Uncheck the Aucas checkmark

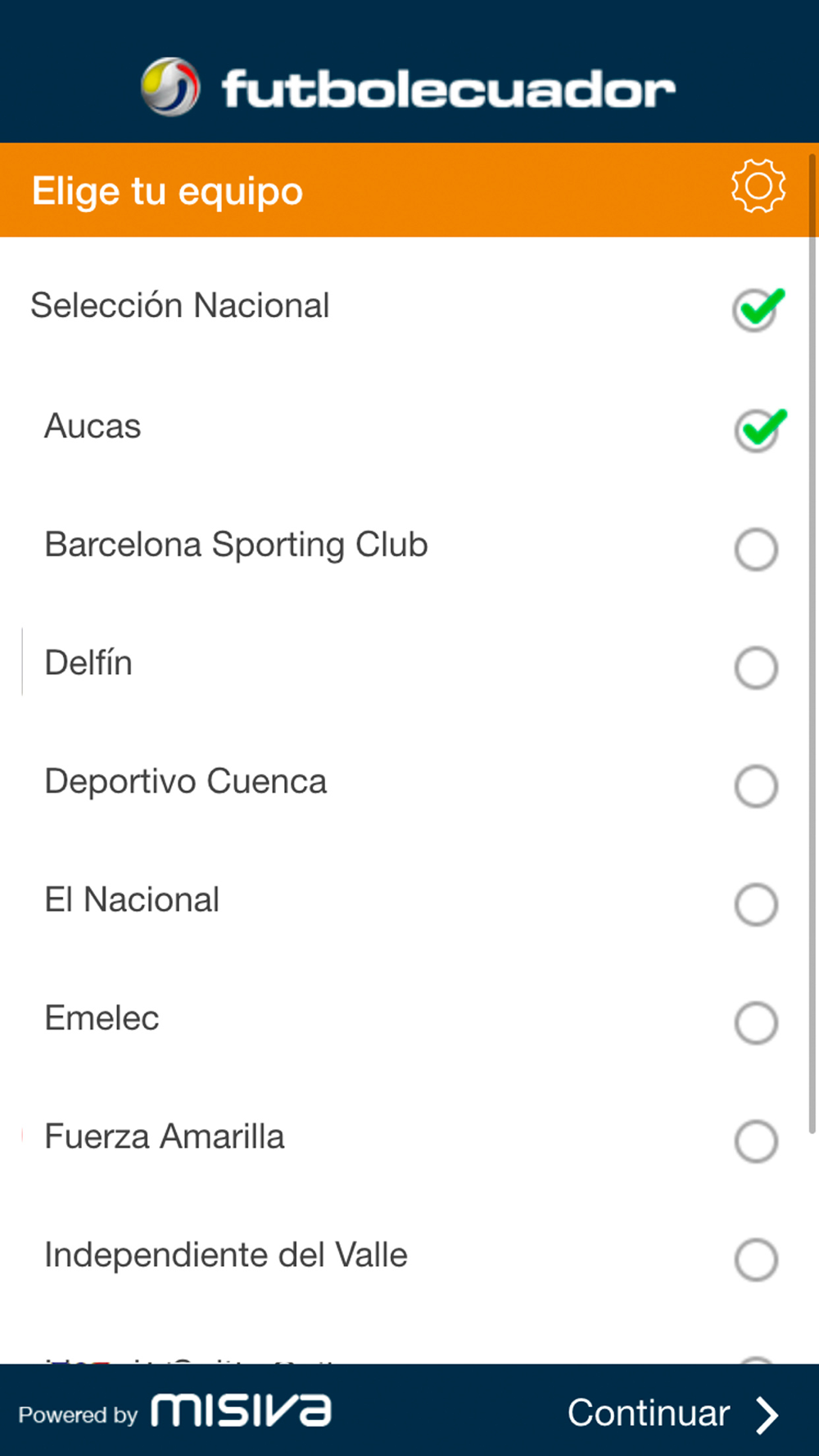tap(760, 429)
